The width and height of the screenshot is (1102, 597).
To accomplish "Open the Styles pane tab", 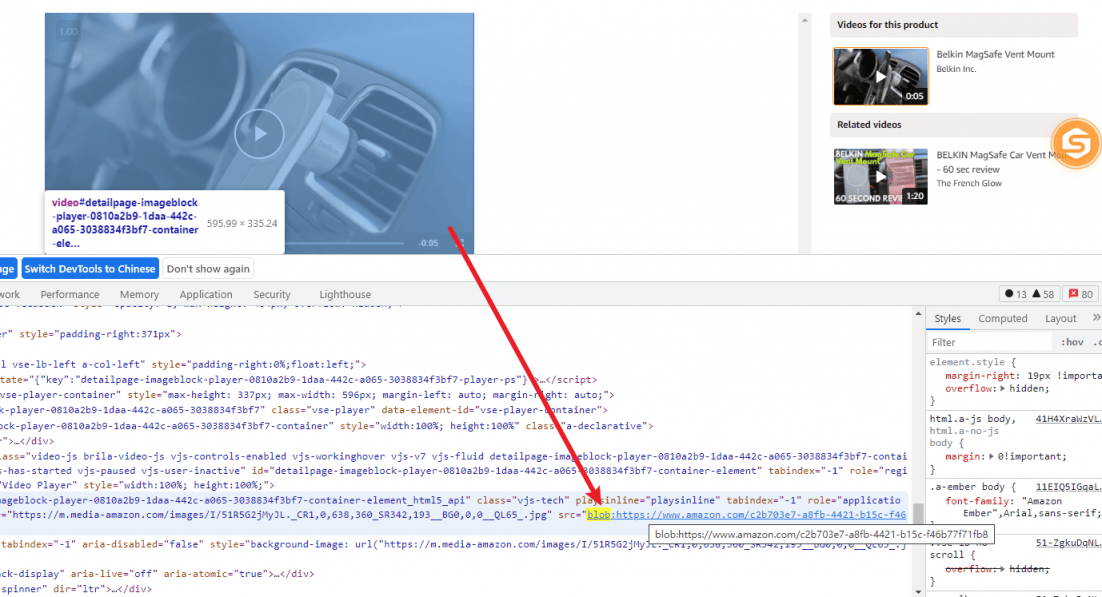I will coord(947,319).
